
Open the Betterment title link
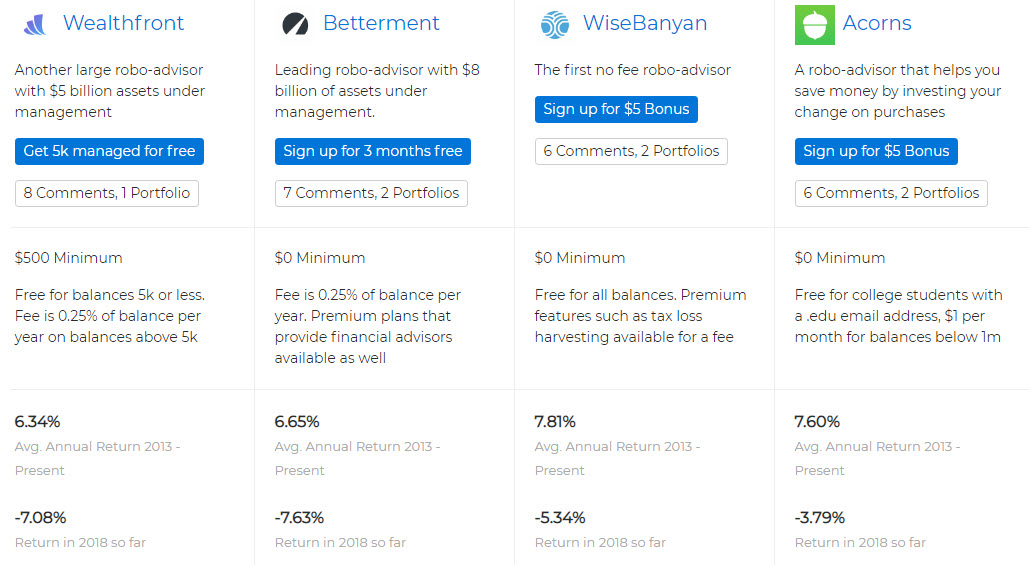(381, 23)
